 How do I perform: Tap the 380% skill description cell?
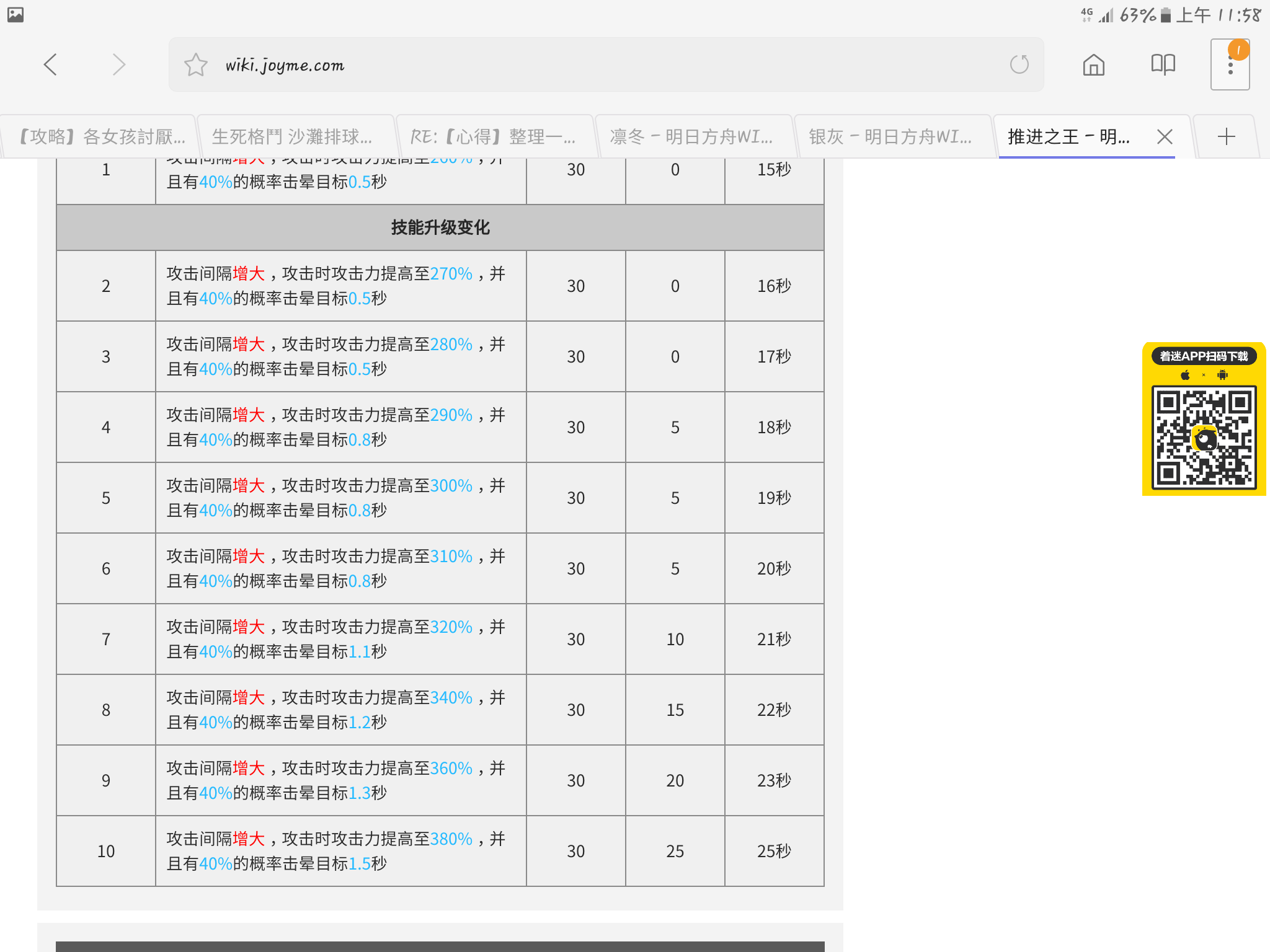341,851
